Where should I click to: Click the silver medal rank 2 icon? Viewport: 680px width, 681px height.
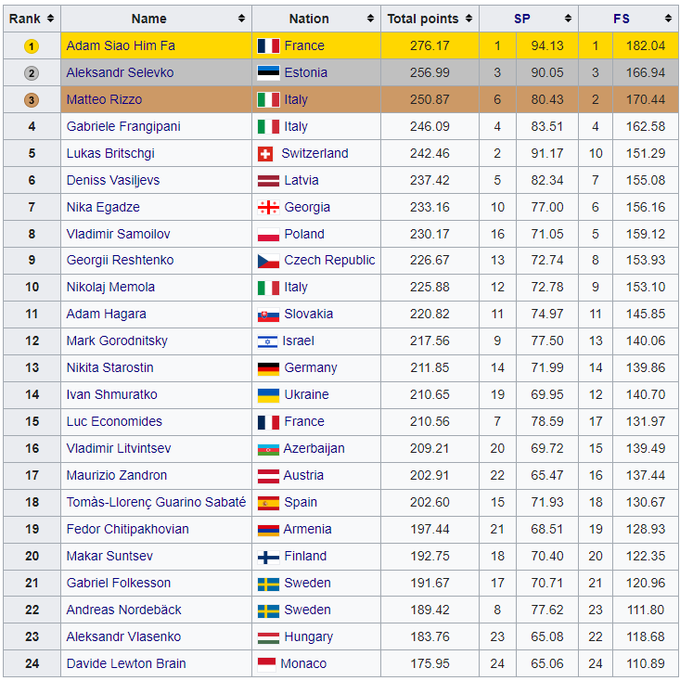31,73
